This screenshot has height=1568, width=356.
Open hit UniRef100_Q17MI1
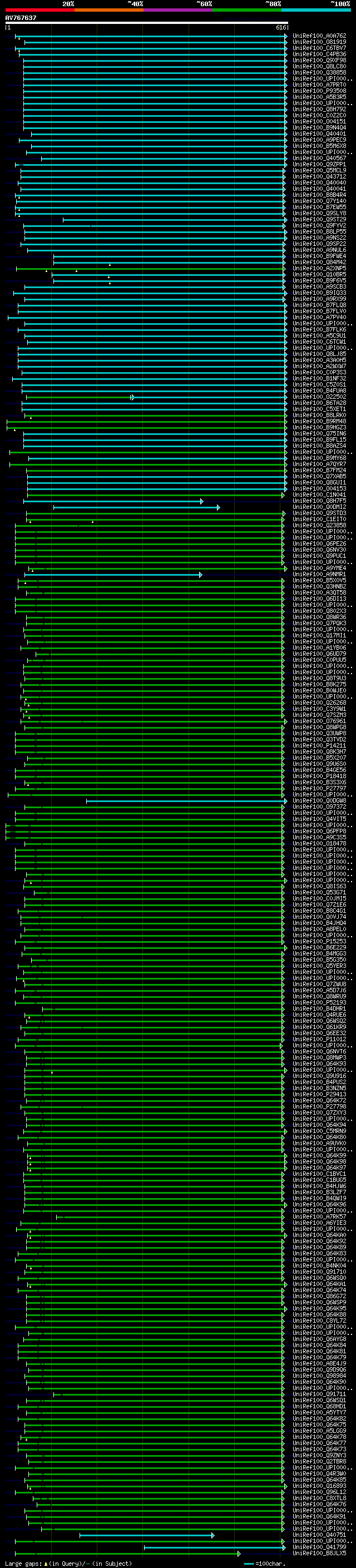click(319, 635)
